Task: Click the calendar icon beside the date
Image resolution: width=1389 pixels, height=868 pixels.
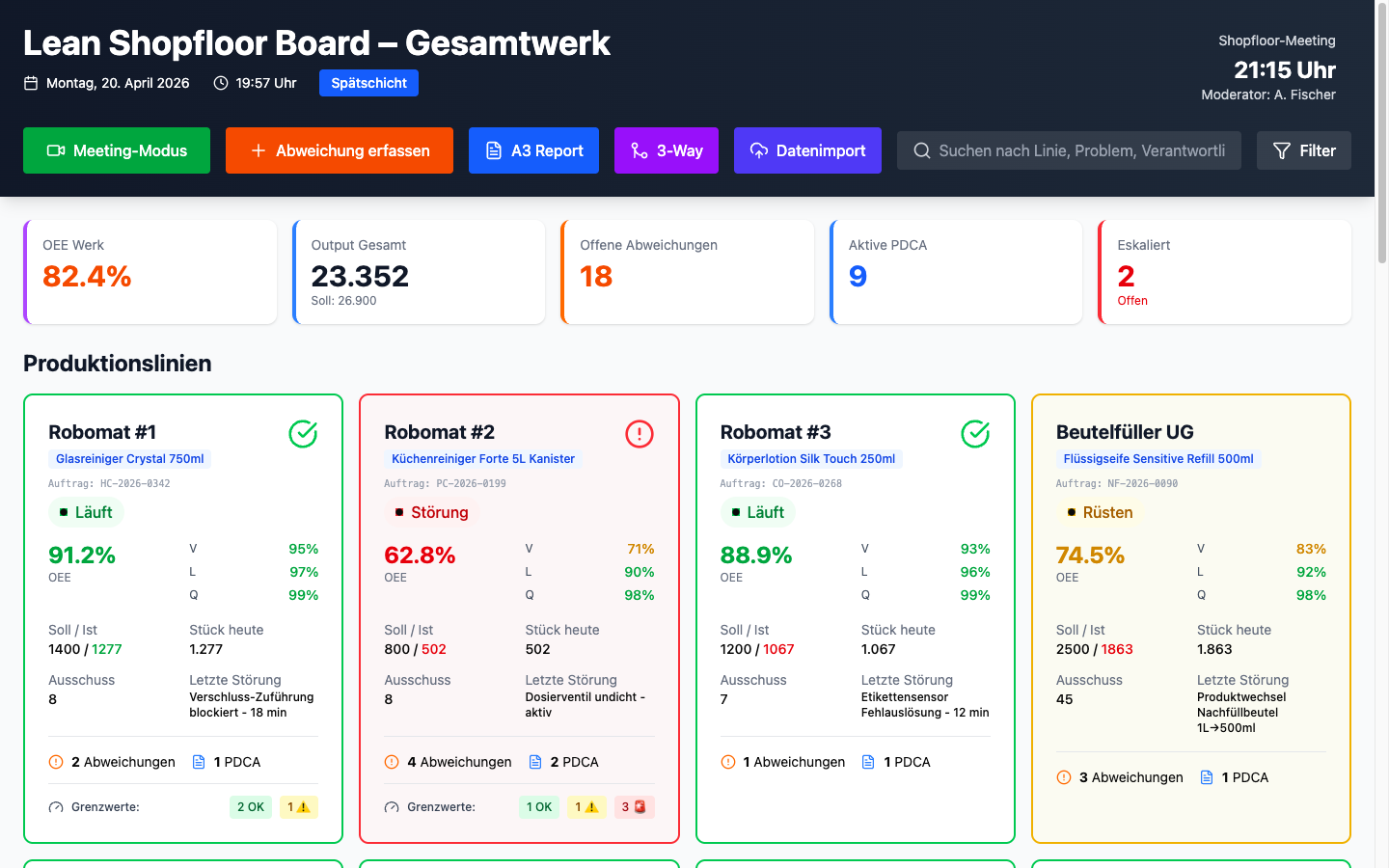Action: pos(29,83)
